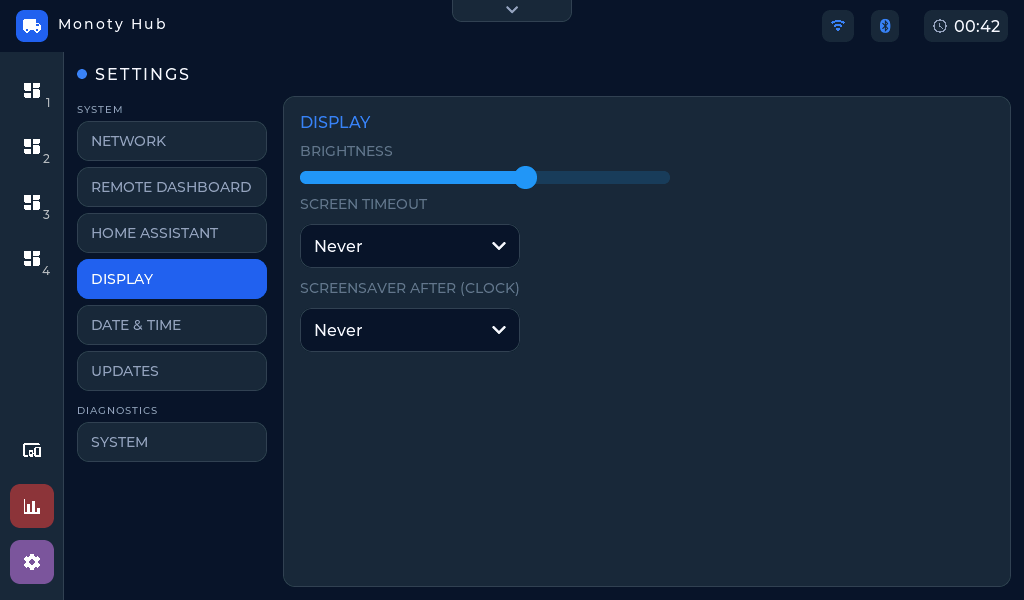Open the red bar chart statistics icon
Viewport: 1024px width, 600px height.
pyautogui.click(x=32, y=506)
